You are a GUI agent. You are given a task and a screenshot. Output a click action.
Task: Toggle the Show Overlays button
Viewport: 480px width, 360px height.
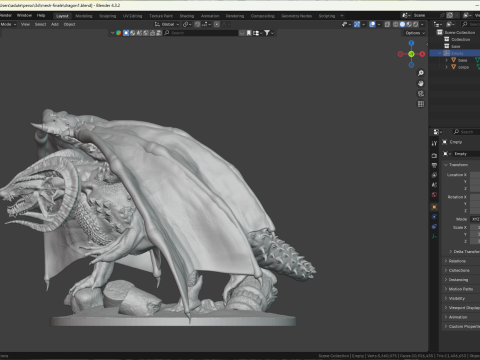pyautogui.click(x=372, y=24)
